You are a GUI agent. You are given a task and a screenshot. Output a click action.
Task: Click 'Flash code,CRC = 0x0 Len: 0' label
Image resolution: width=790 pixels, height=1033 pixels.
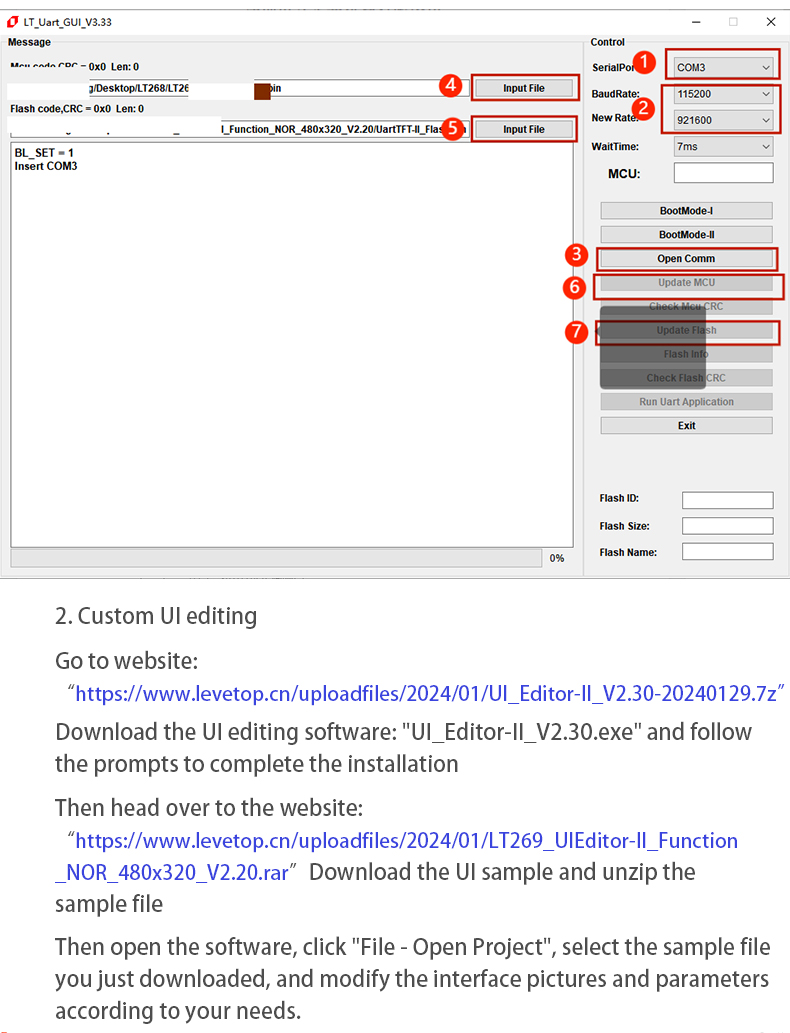pos(77,109)
